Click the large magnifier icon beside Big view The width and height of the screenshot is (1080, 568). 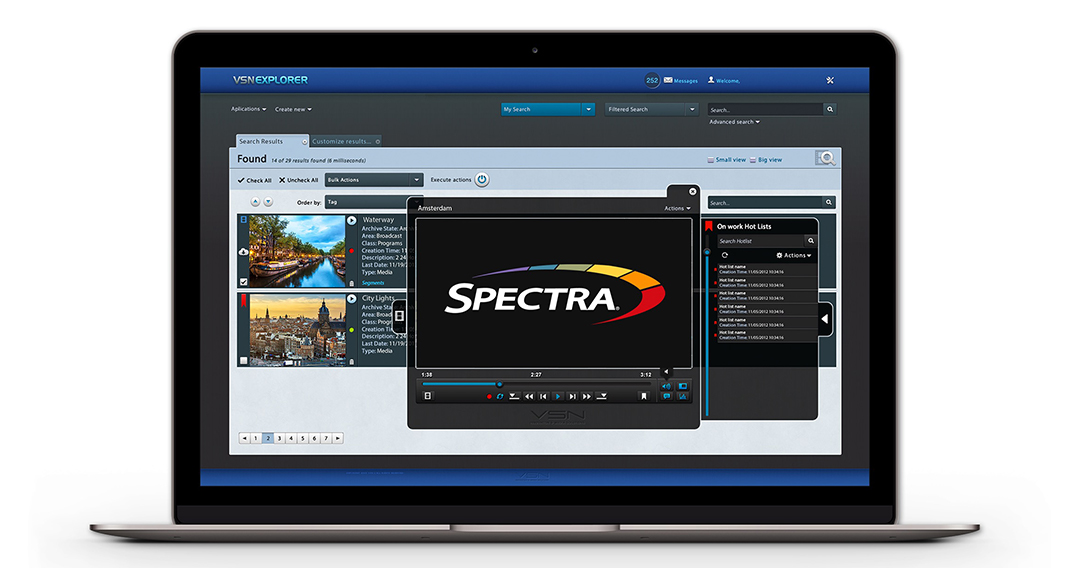(x=826, y=158)
